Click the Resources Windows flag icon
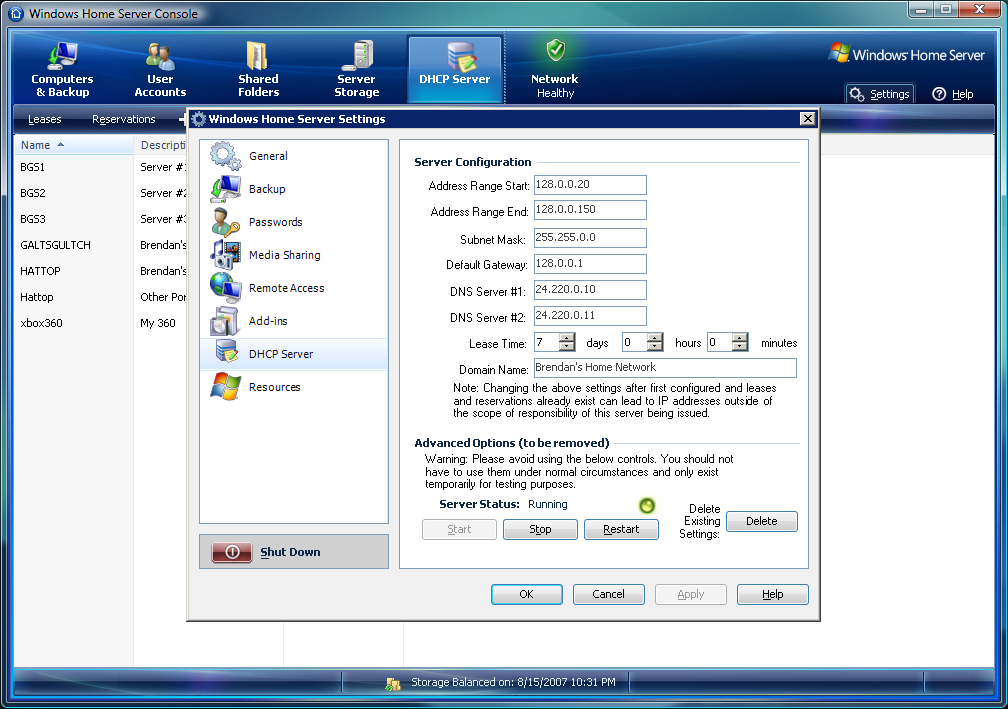This screenshot has height=709, width=1008. pyautogui.click(x=226, y=386)
